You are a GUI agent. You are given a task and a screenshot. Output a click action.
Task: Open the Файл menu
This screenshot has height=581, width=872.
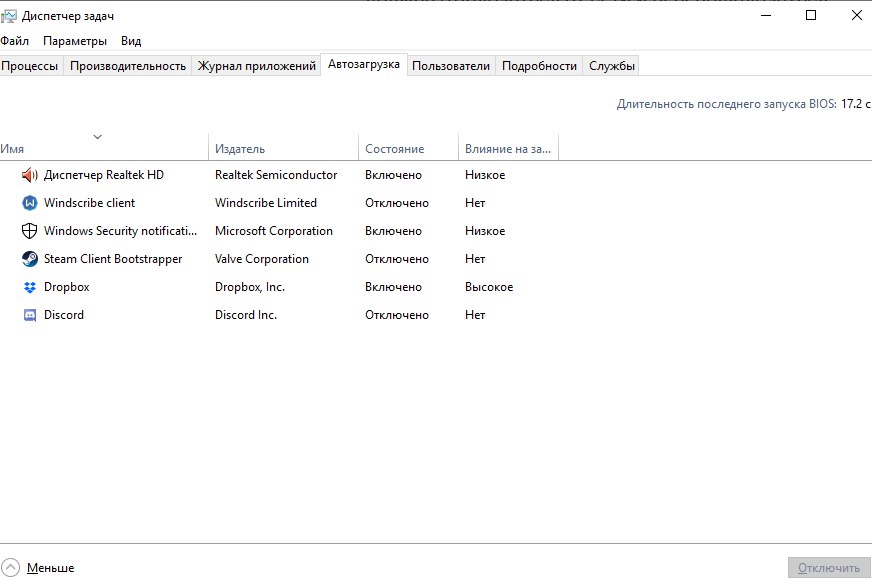(x=14, y=41)
